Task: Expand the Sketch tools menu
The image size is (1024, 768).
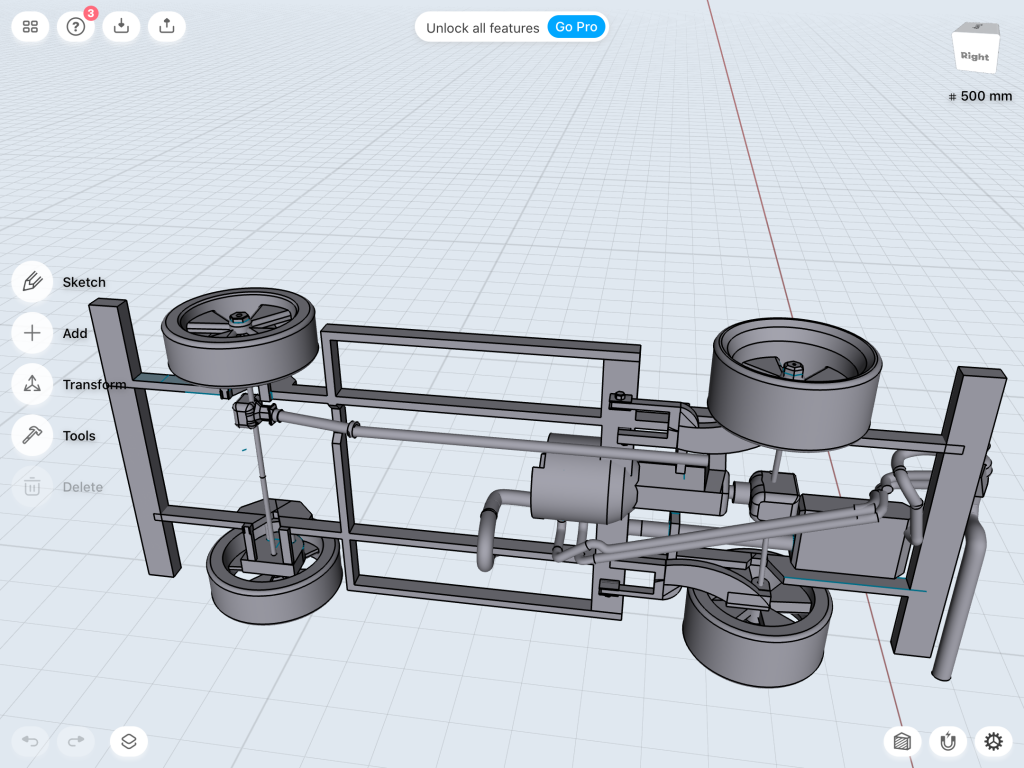Action: pyautogui.click(x=32, y=282)
